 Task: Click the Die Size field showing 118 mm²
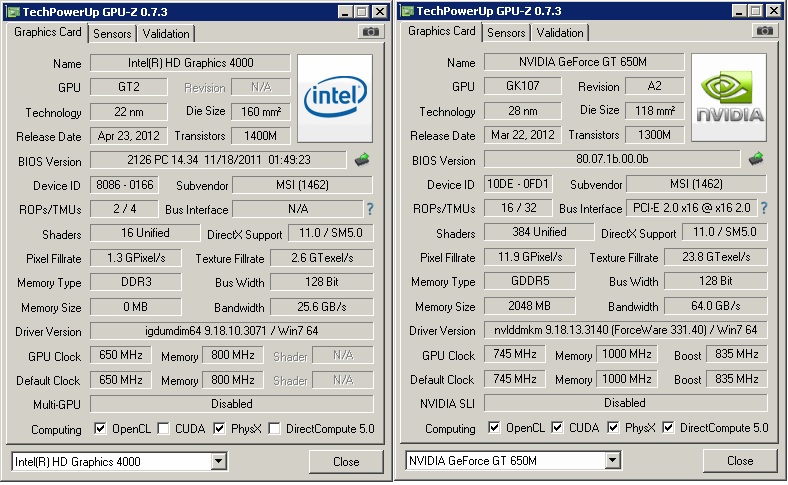655,111
